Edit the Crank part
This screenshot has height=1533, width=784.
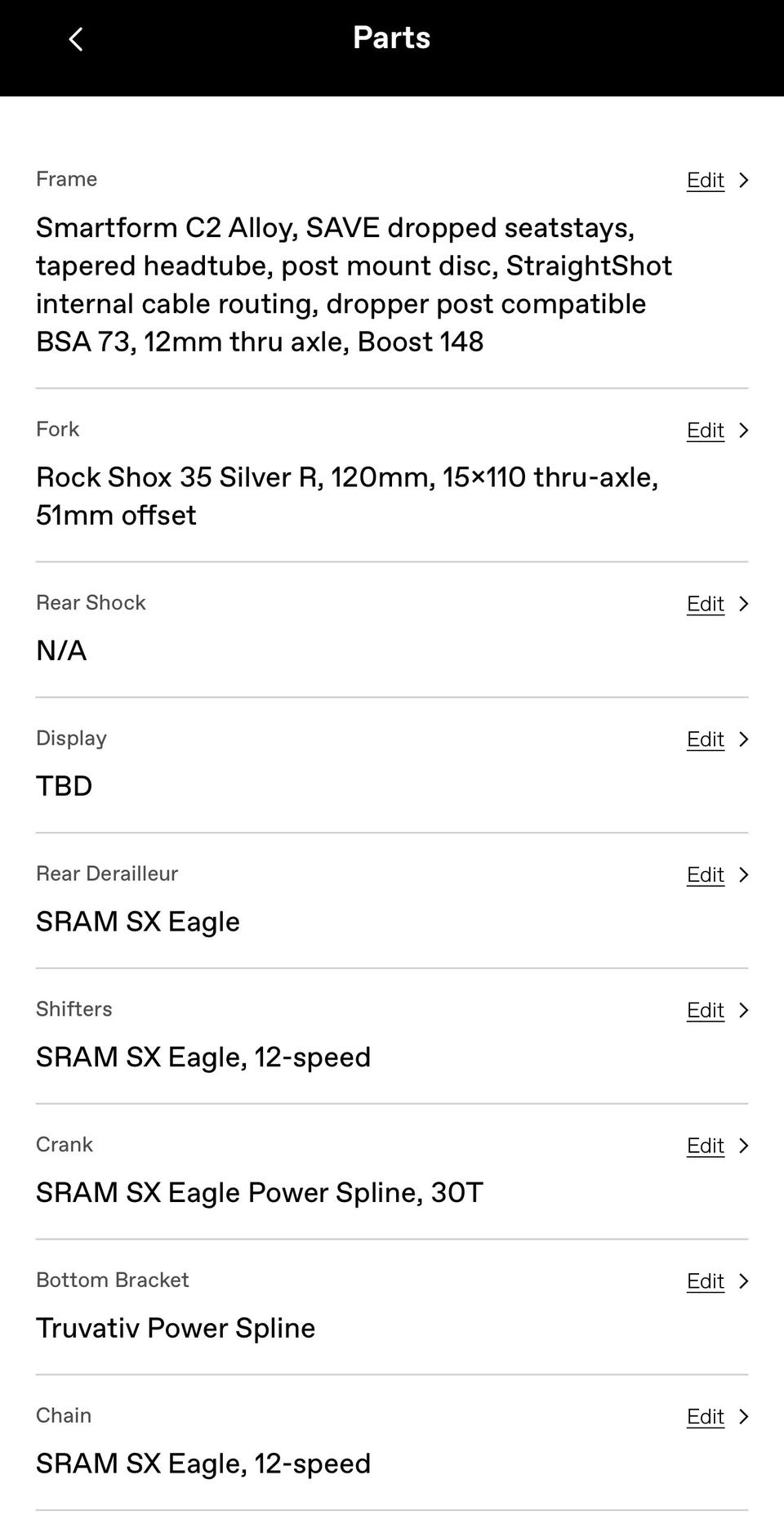pyautogui.click(x=705, y=1146)
